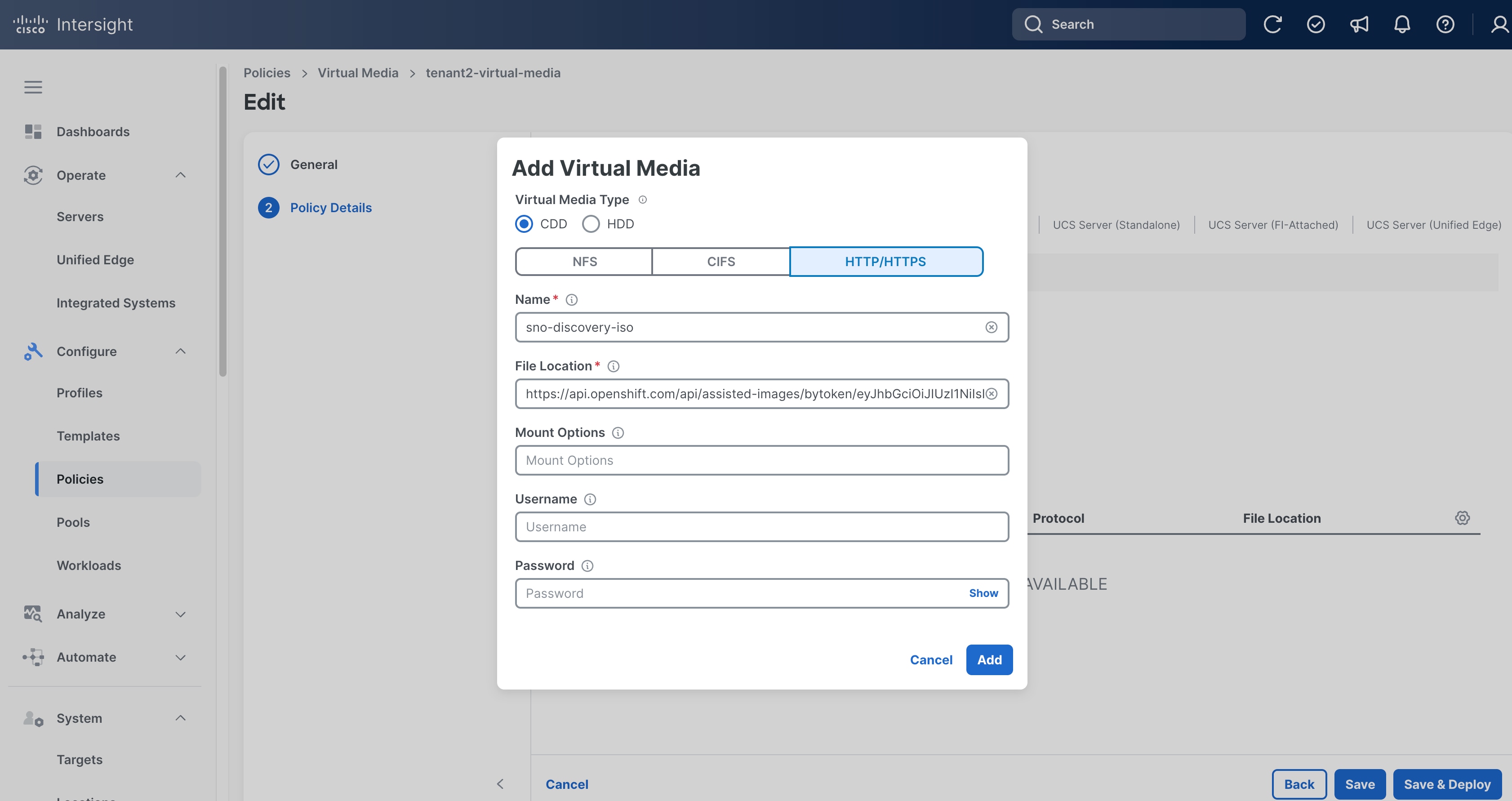
Task: Click the Username info icon
Action: [591, 499]
